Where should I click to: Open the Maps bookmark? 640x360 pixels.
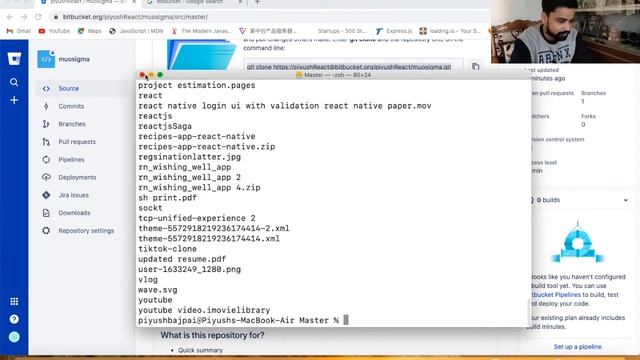click(x=90, y=31)
